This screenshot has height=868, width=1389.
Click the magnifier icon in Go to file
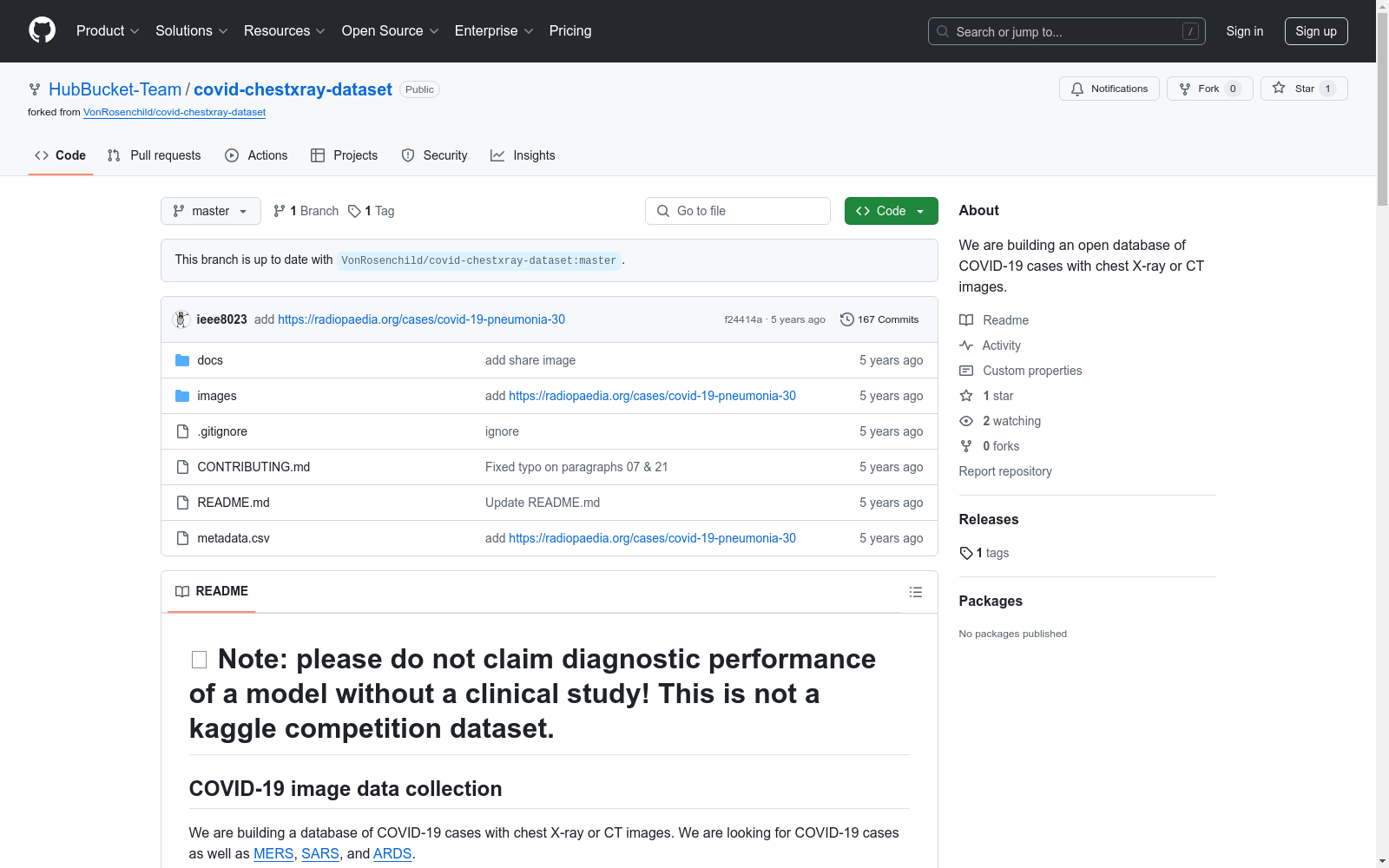click(663, 211)
